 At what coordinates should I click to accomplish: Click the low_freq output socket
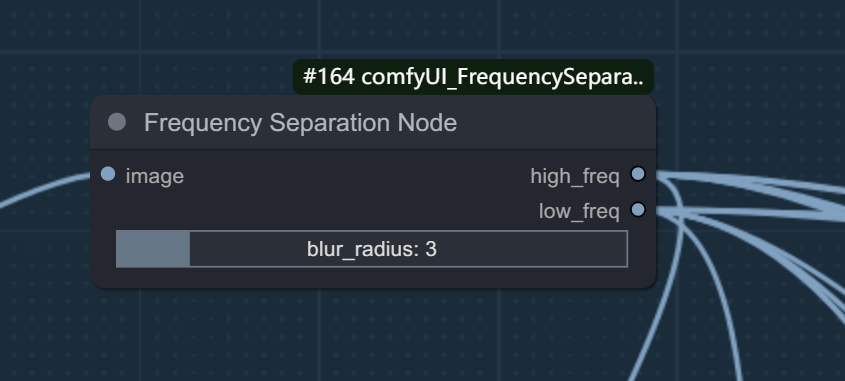coord(638,210)
